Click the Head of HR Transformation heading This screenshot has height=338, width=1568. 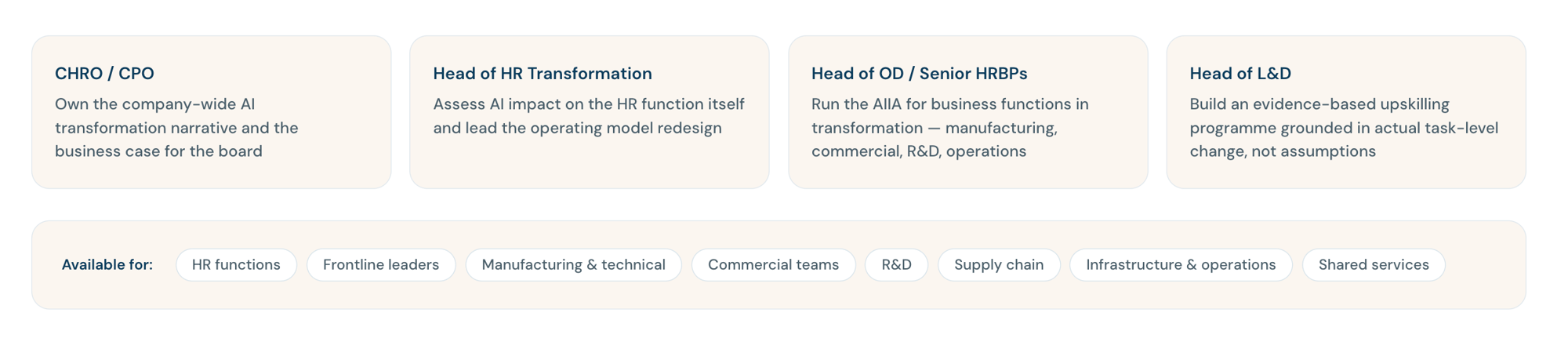pos(543,74)
